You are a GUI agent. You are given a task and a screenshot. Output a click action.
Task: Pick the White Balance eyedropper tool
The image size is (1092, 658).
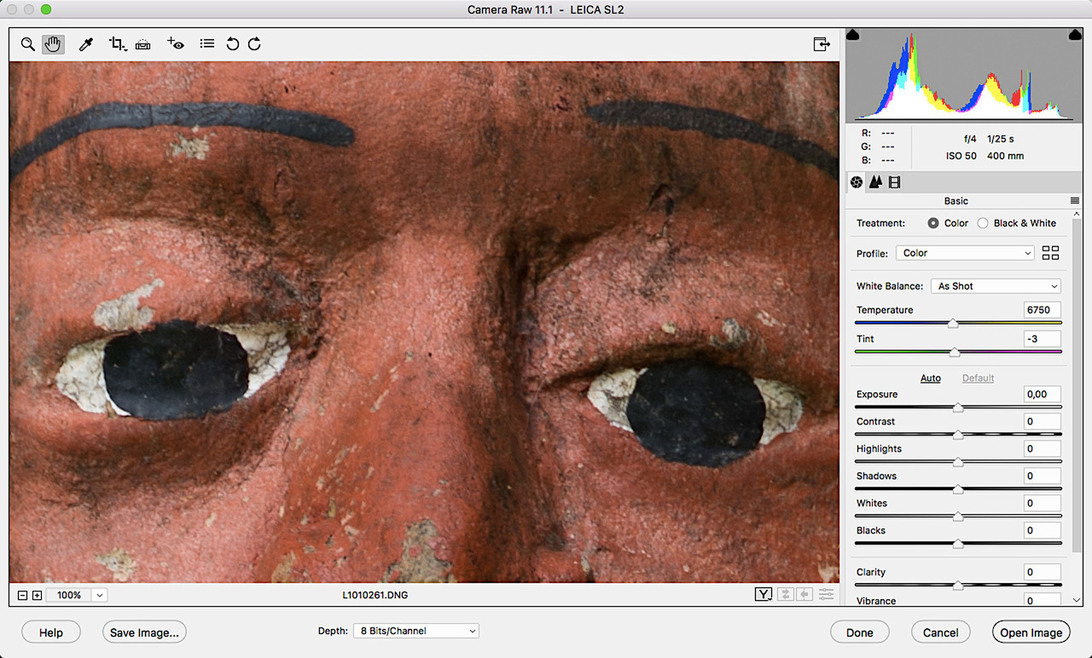pyautogui.click(x=86, y=44)
